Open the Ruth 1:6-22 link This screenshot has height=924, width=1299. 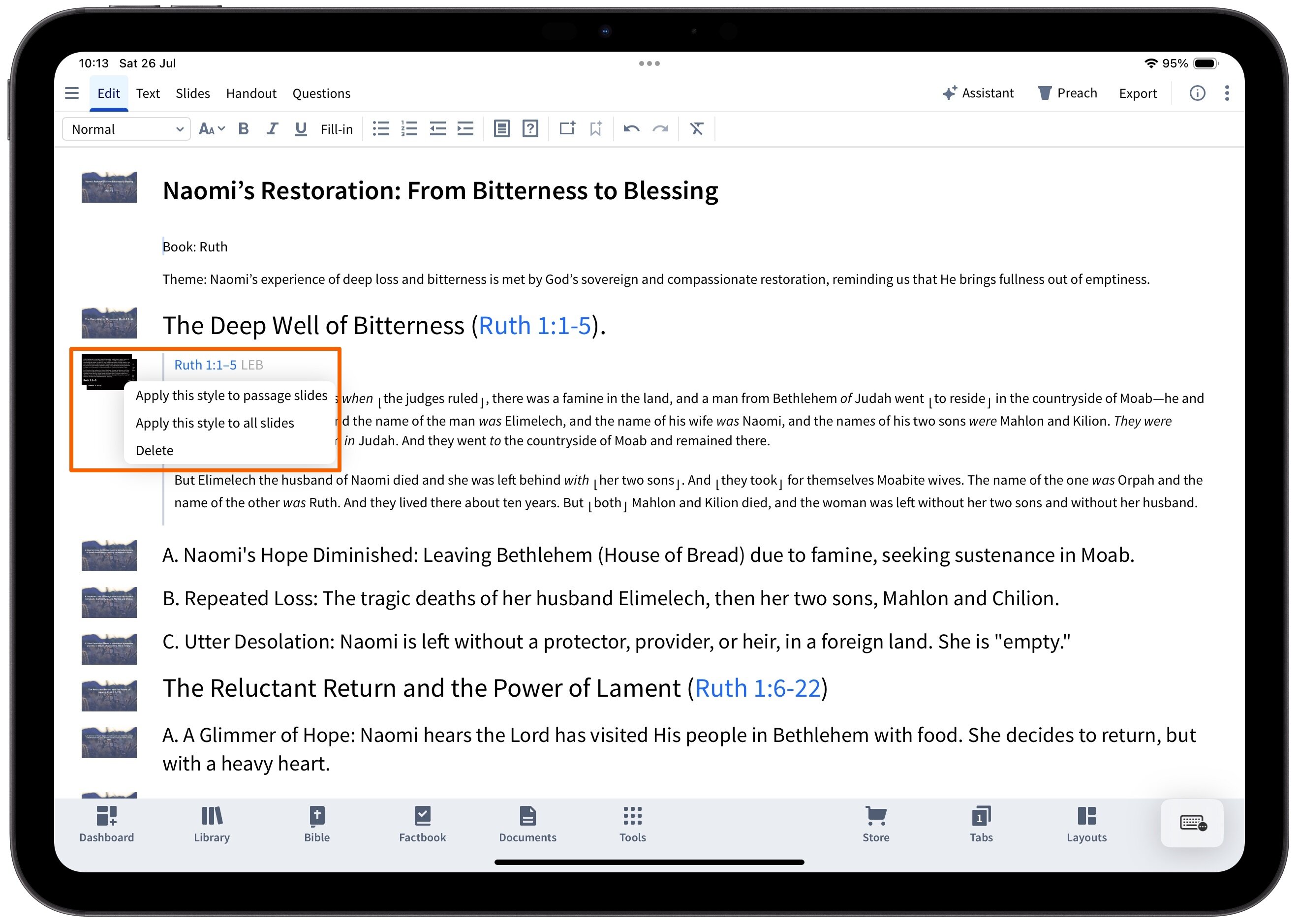tap(757, 688)
